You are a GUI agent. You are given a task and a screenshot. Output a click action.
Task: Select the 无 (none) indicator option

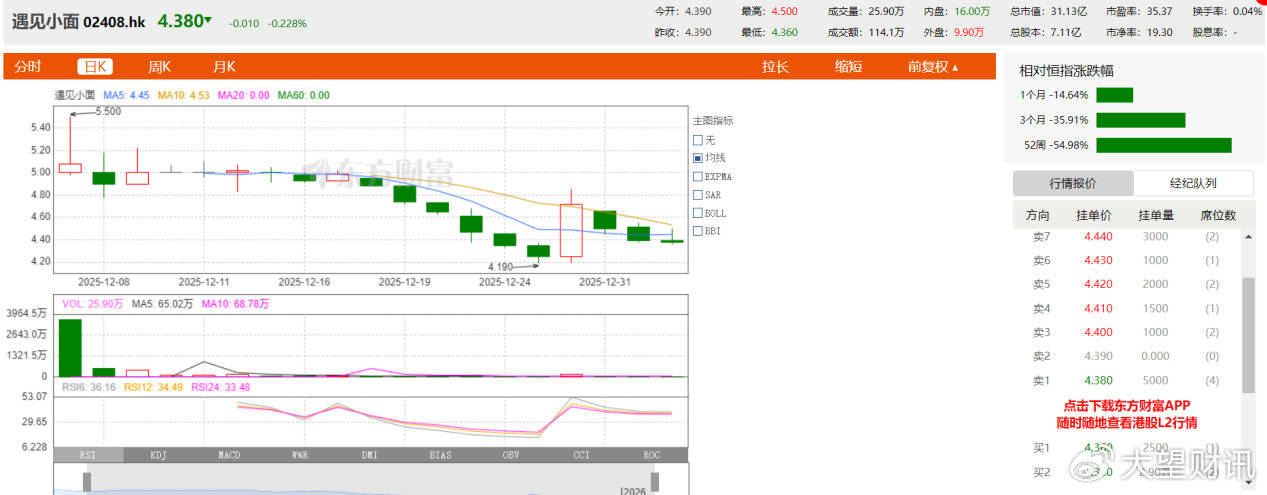[698, 140]
